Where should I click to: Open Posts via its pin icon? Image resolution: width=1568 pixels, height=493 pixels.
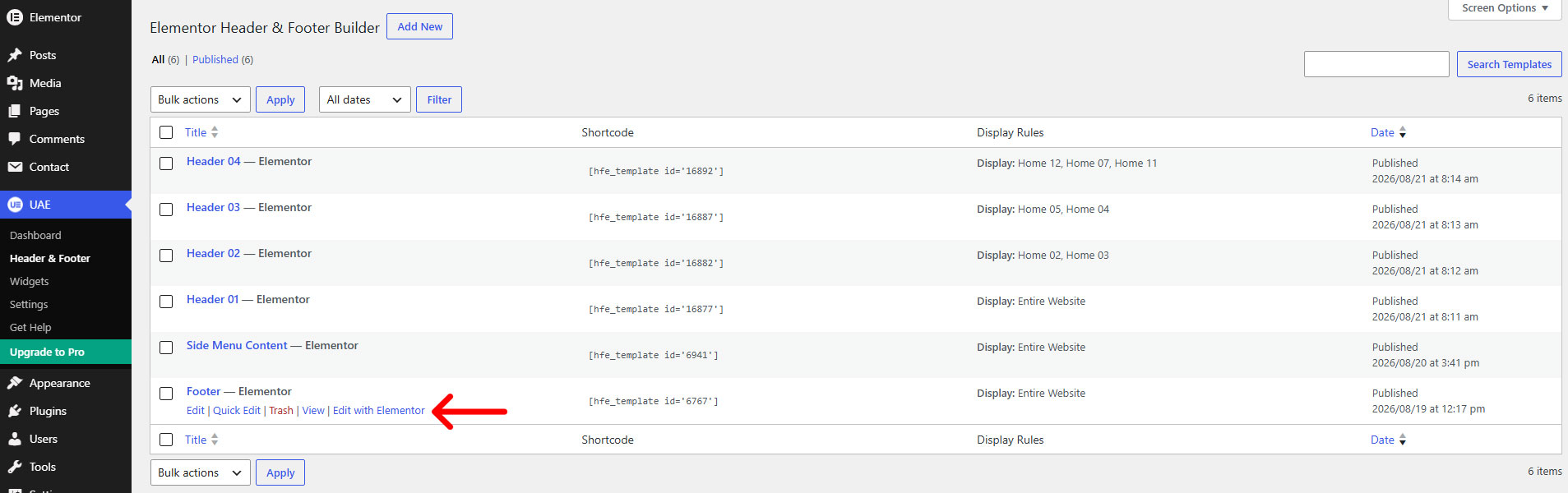[15, 55]
